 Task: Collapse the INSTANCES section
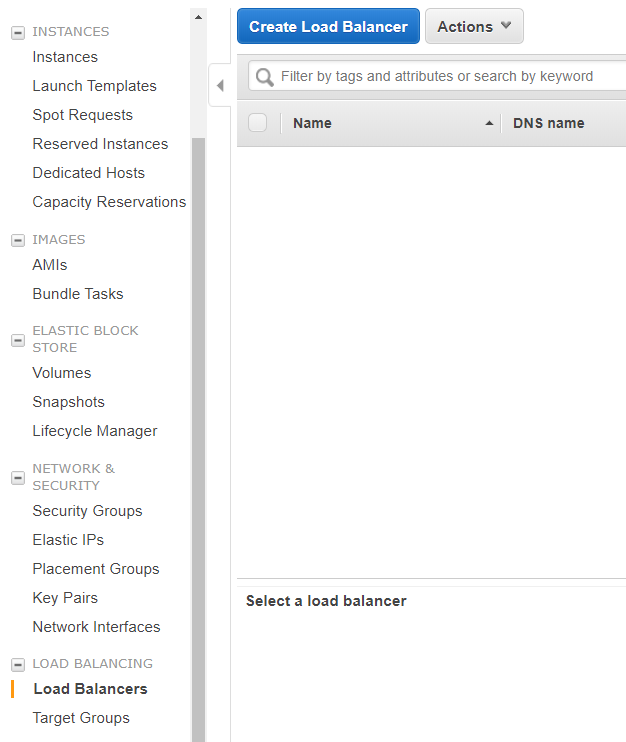[18, 33]
